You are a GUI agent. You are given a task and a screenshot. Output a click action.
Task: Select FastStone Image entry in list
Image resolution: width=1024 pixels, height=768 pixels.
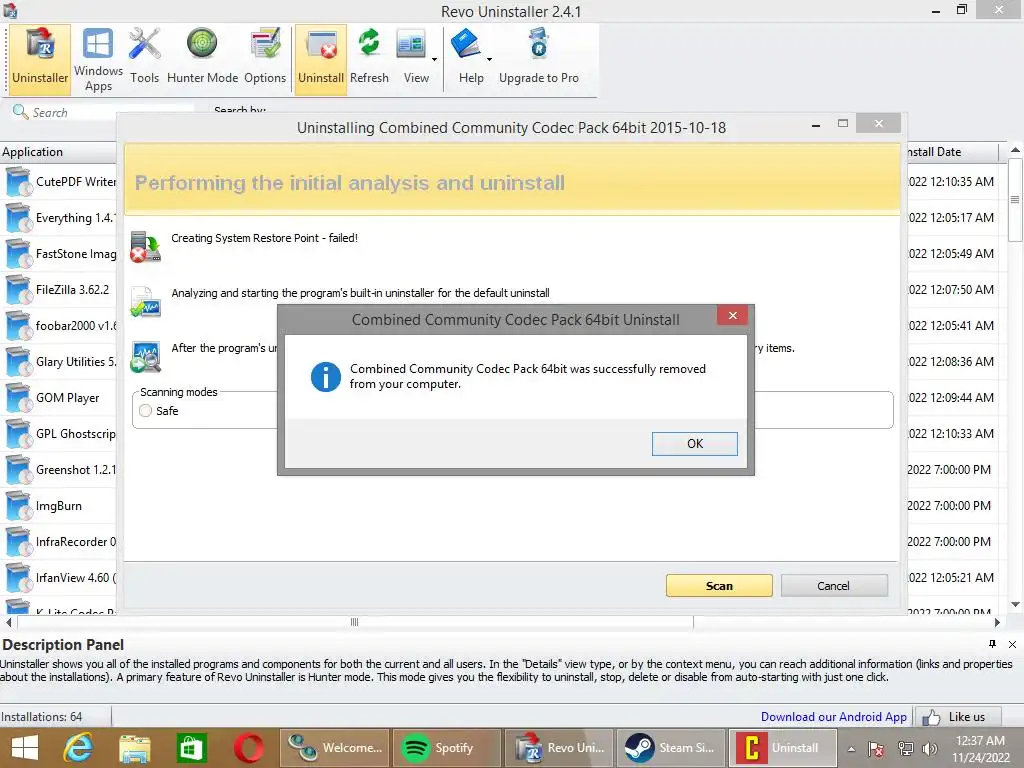(60, 253)
